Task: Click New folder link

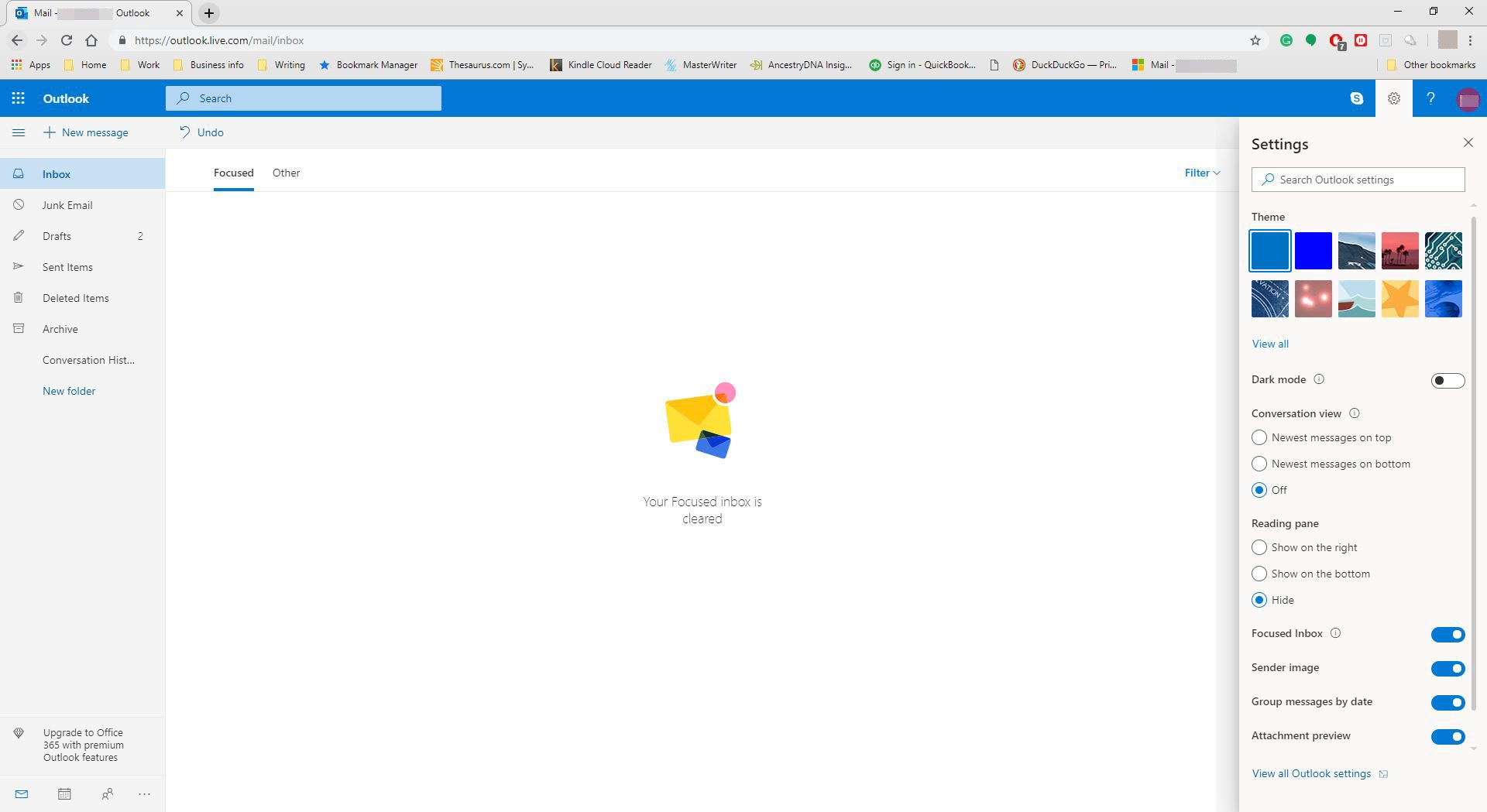Action: tap(69, 391)
